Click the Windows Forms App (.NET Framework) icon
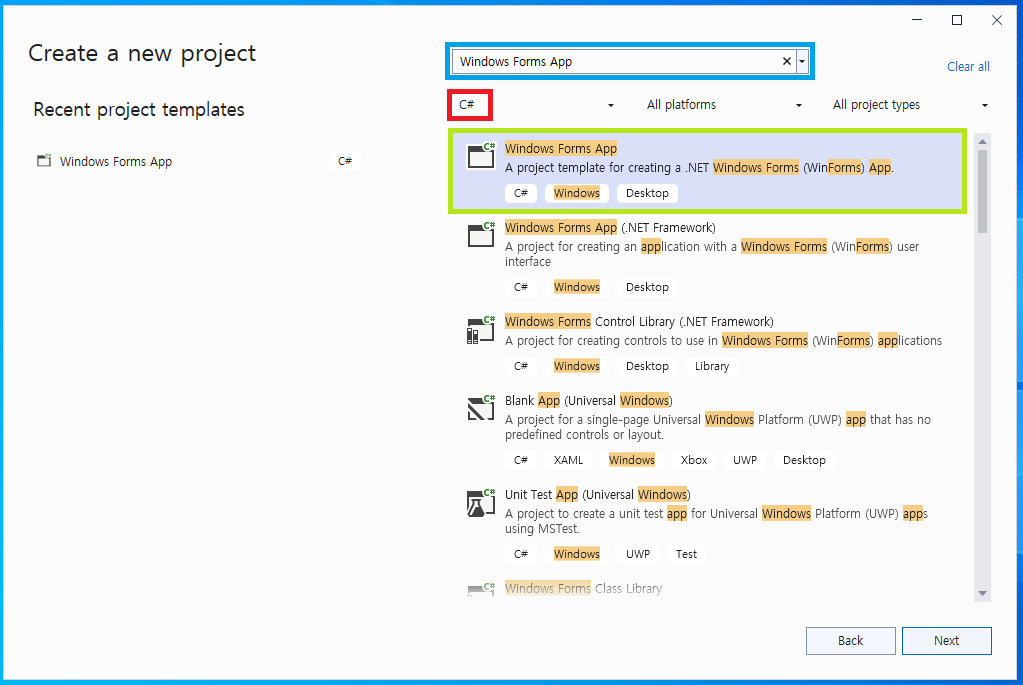This screenshot has height=685, width=1023. click(x=481, y=234)
